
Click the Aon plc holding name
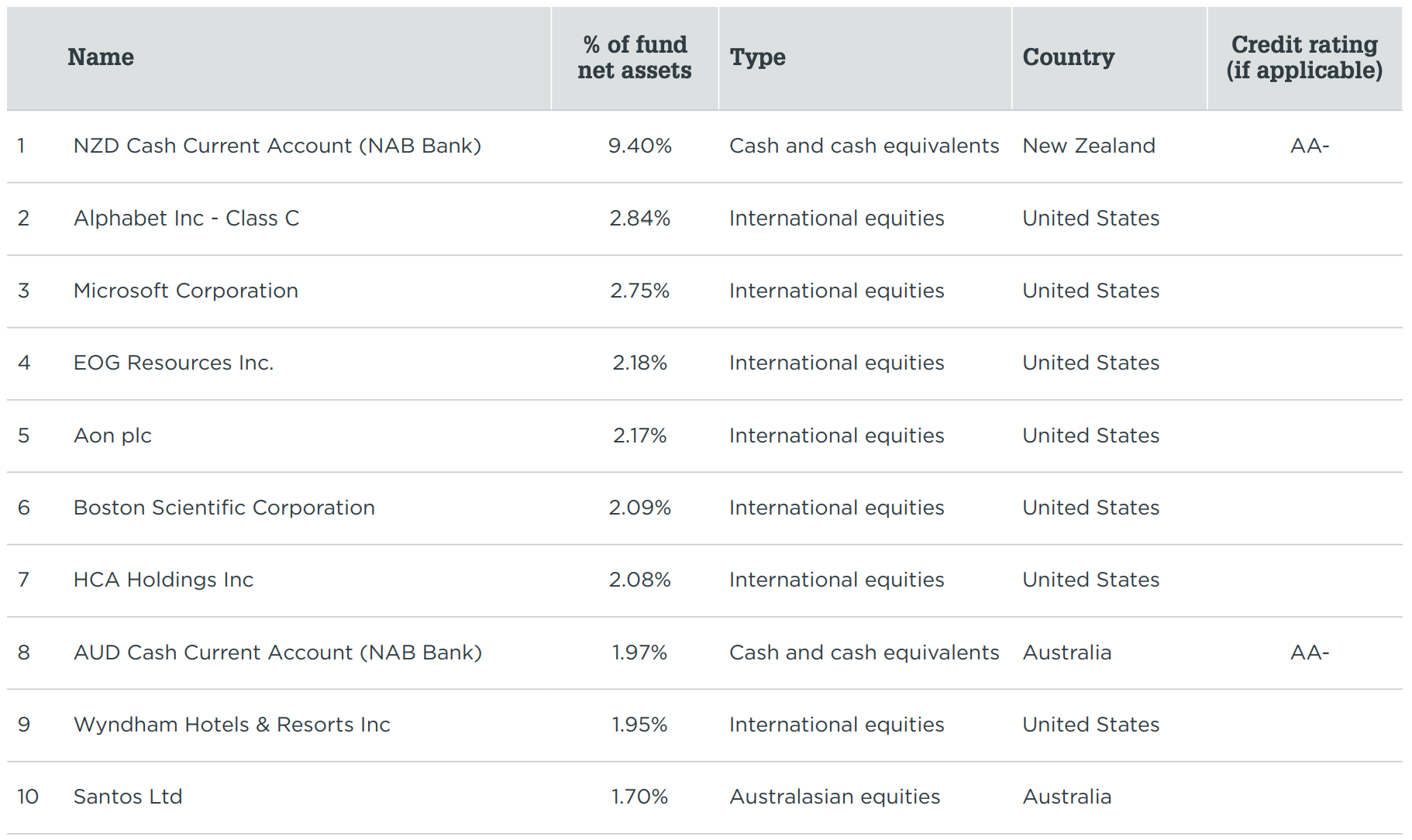pos(112,435)
